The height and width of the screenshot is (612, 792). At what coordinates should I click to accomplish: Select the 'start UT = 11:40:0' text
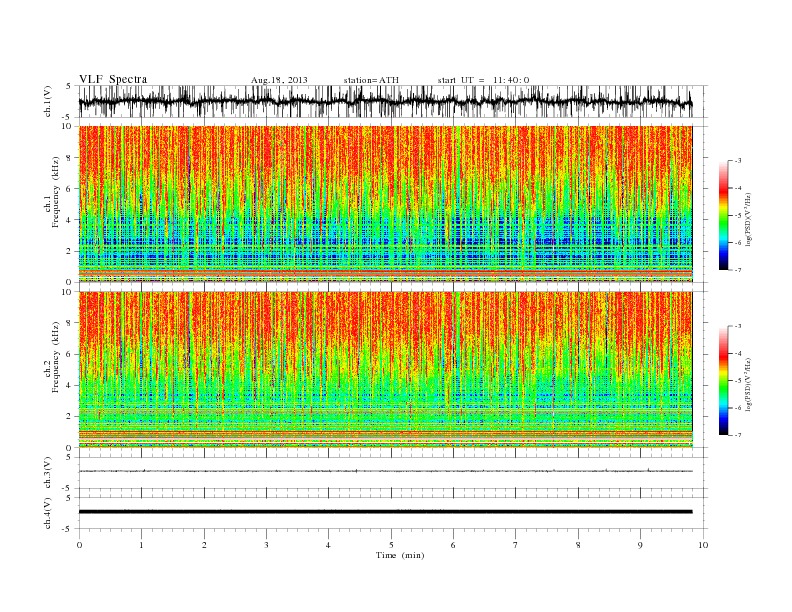tap(483, 80)
